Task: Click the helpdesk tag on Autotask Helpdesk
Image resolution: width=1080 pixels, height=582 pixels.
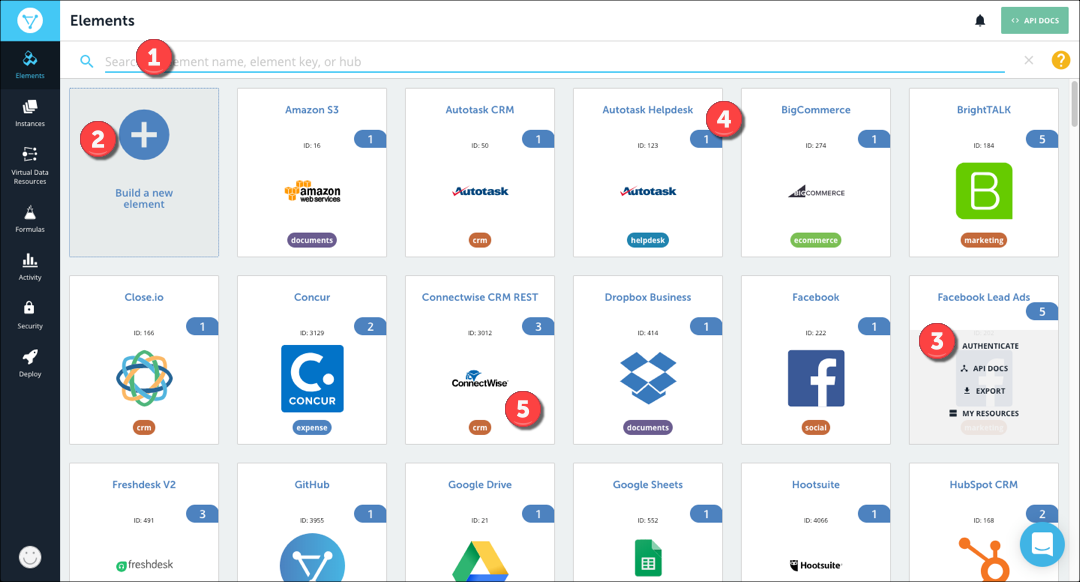Action: pos(648,240)
